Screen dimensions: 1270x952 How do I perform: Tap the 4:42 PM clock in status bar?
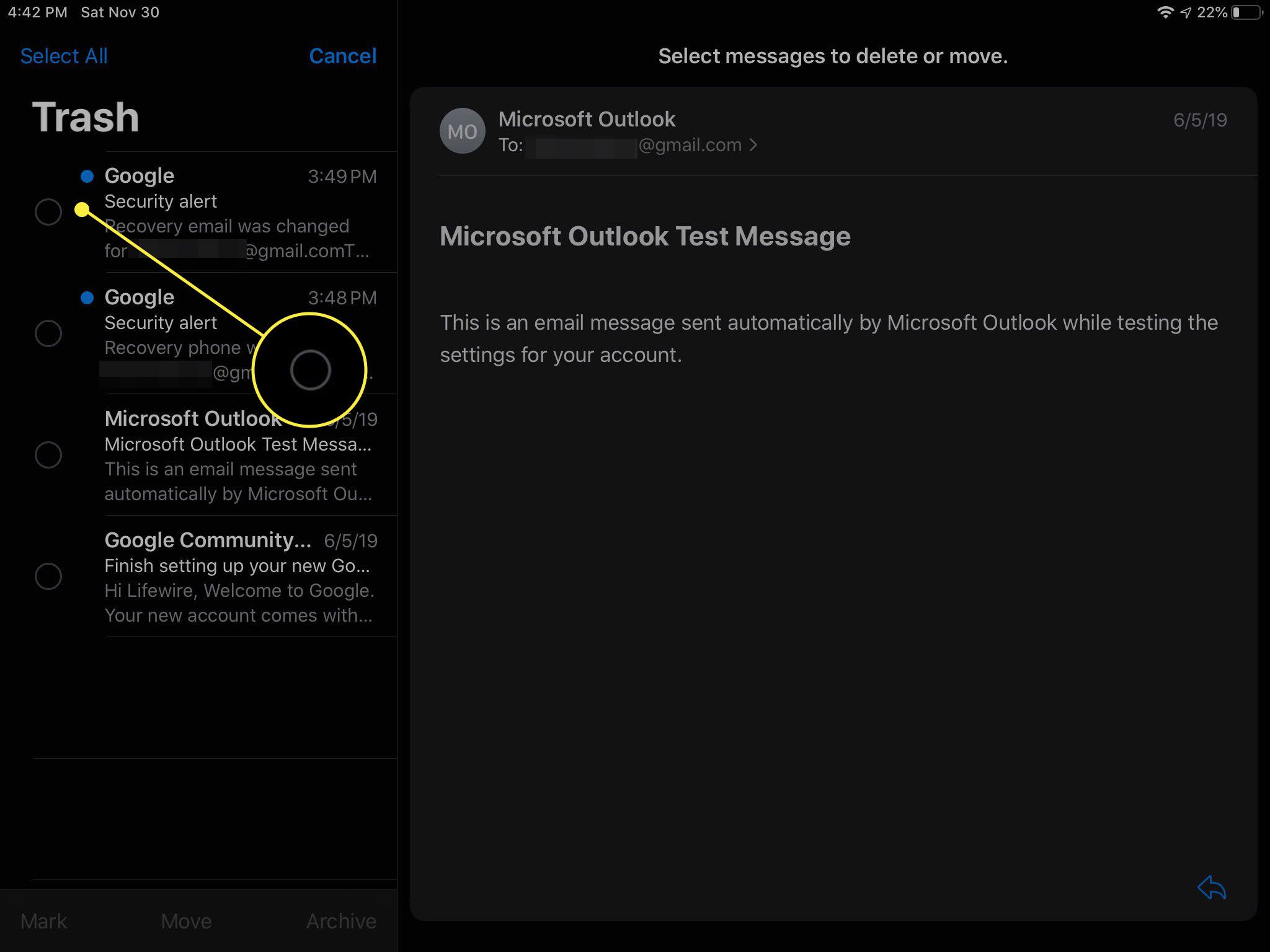click(x=38, y=12)
